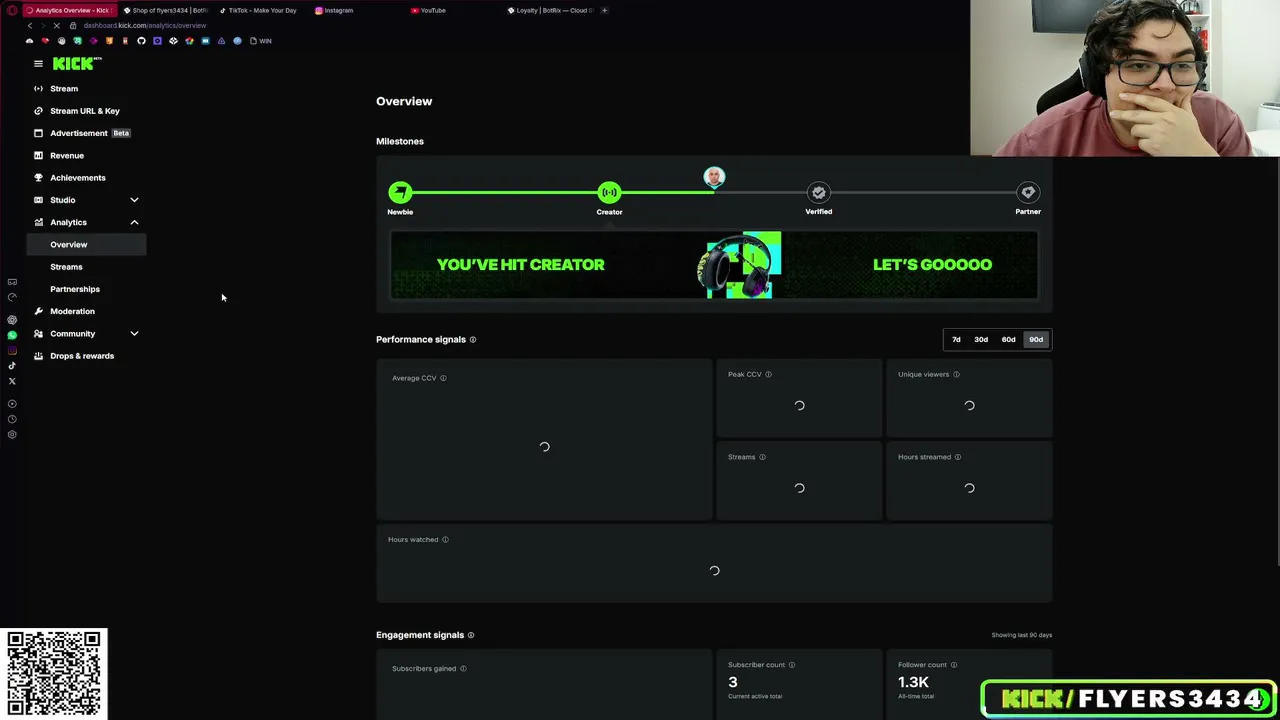
Task: Click the Creator milestone badge icon
Action: [x=609, y=192]
